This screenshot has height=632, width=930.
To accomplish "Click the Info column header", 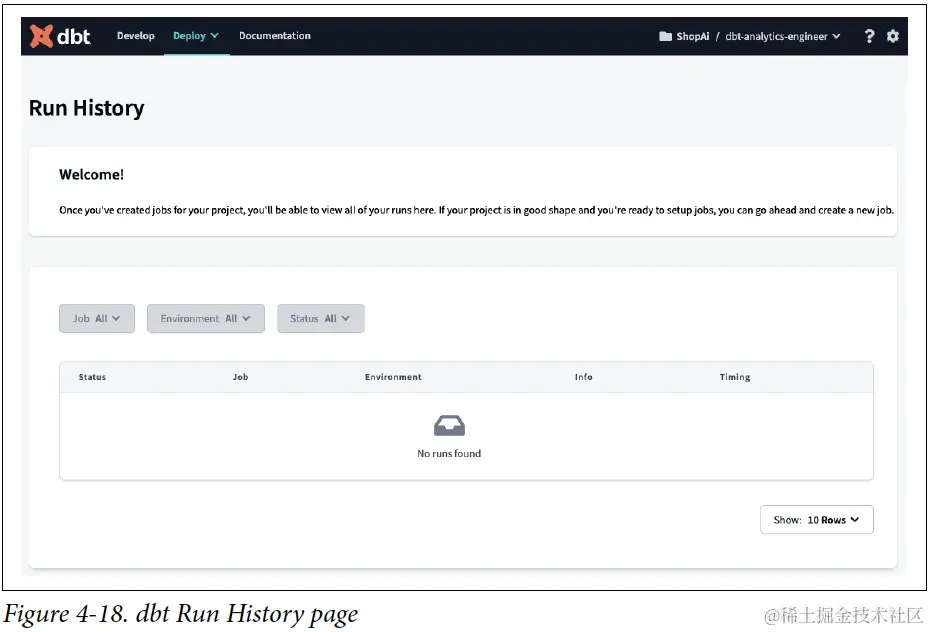I will click(x=584, y=377).
